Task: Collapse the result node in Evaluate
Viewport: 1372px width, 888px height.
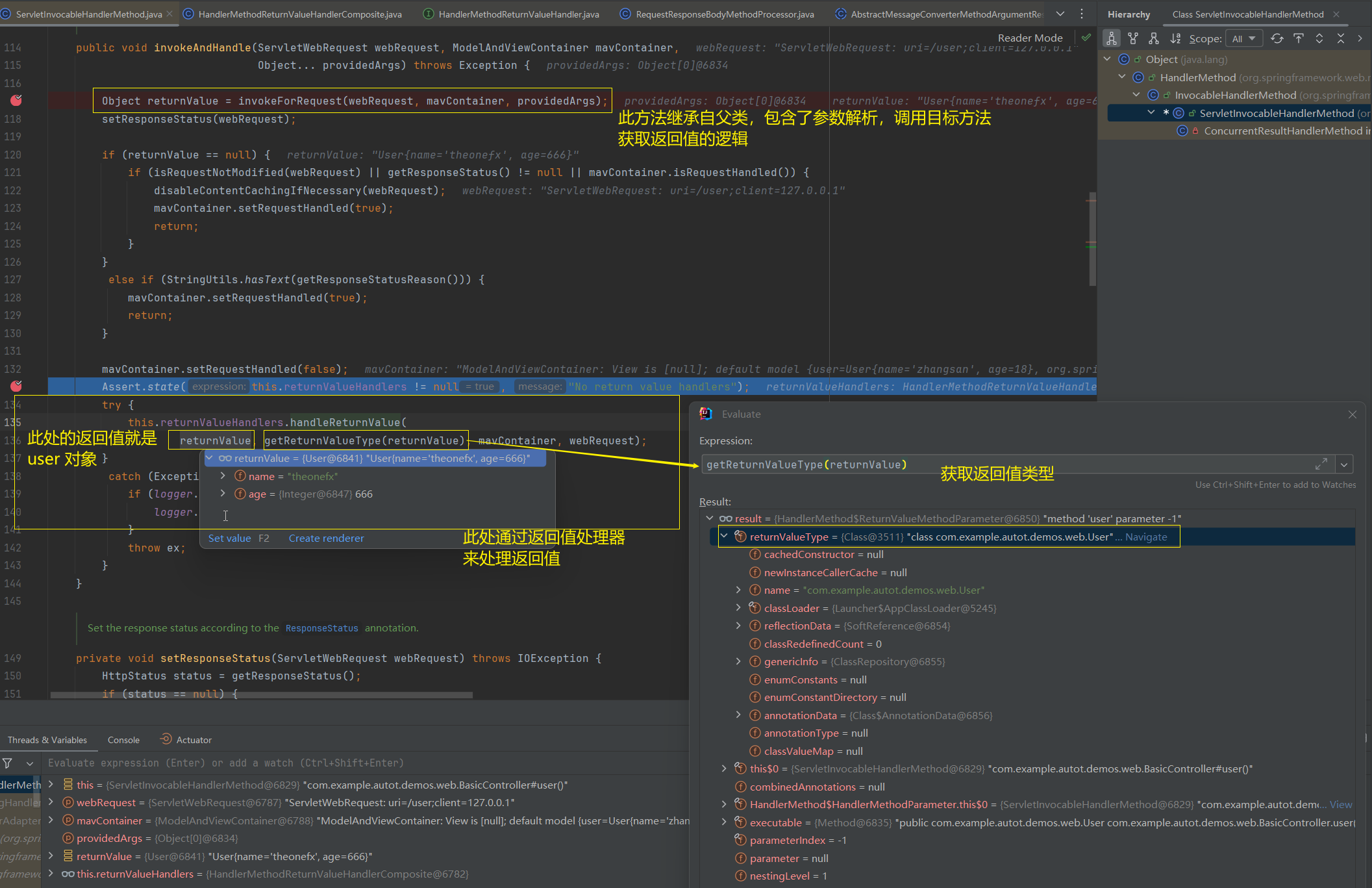Action: click(710, 518)
